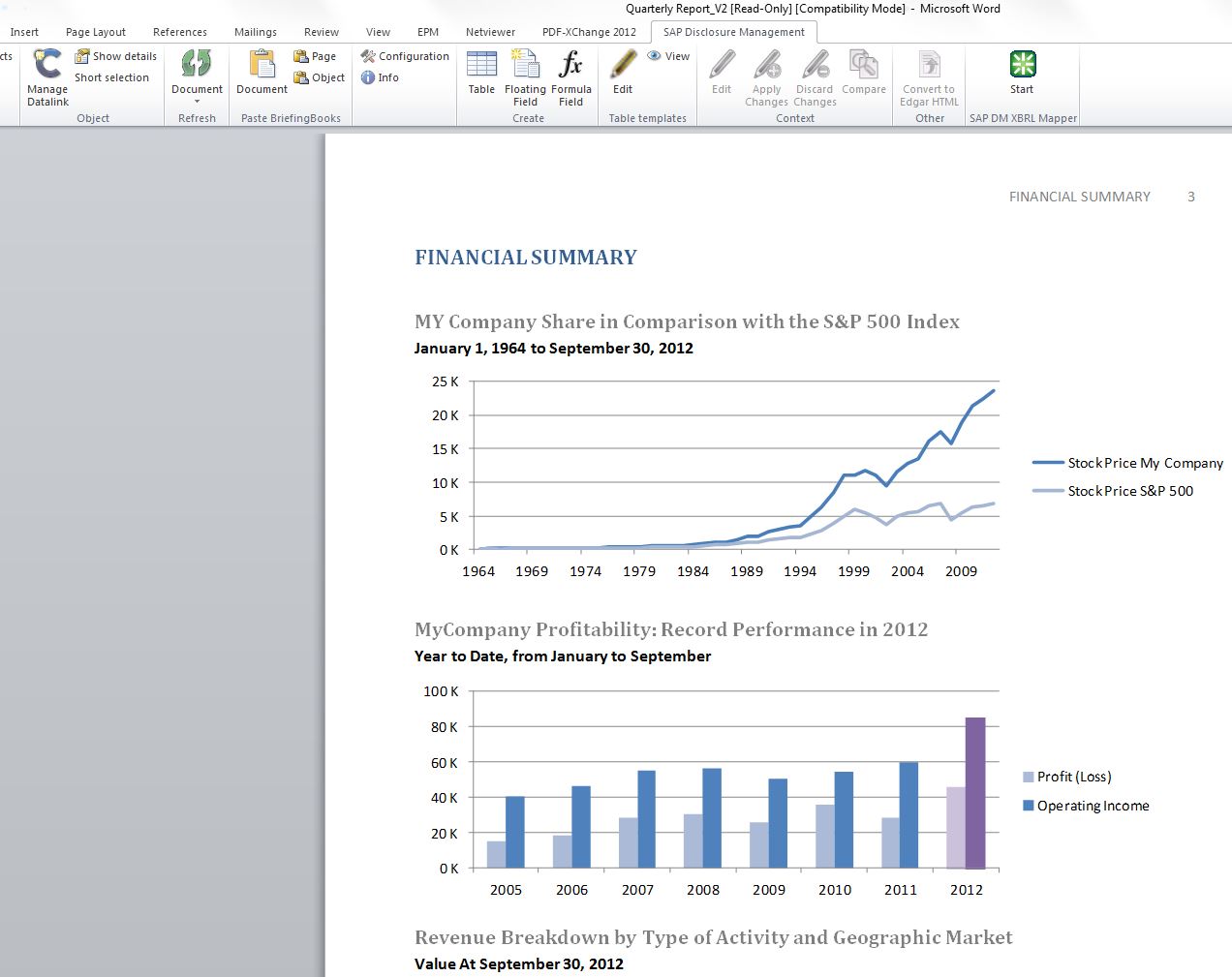The image size is (1232, 977).
Task: Select the purple 2012 Operating Income bar
Action: click(975, 793)
